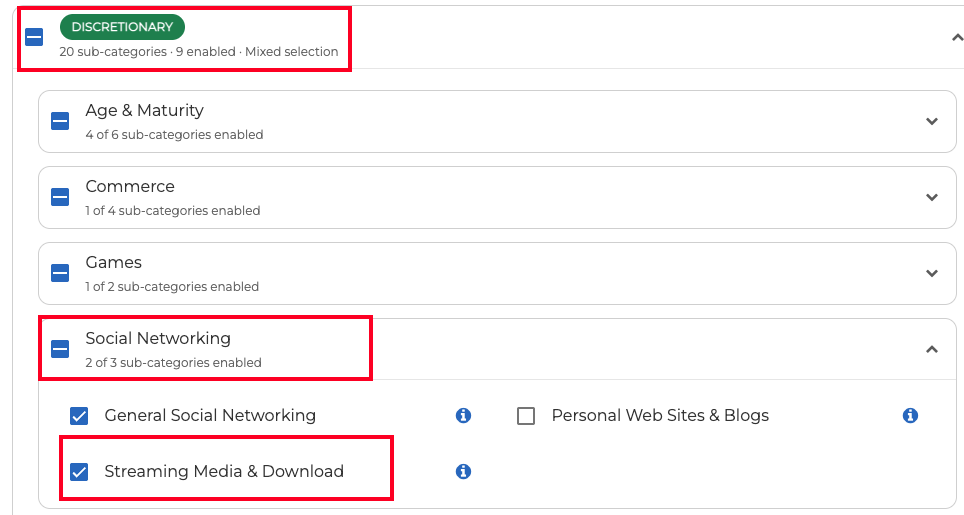Toggle the Age & Maturity group checkbox

coord(60,121)
